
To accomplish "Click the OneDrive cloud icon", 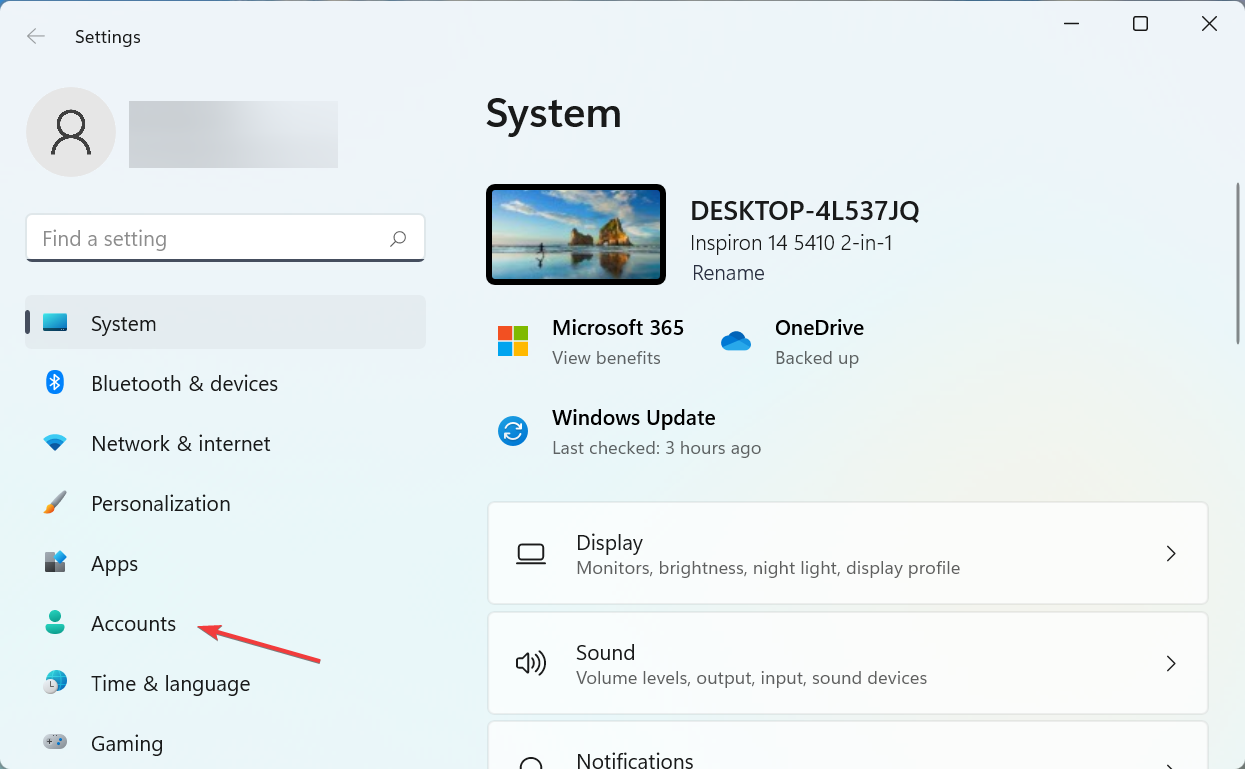I will point(736,341).
